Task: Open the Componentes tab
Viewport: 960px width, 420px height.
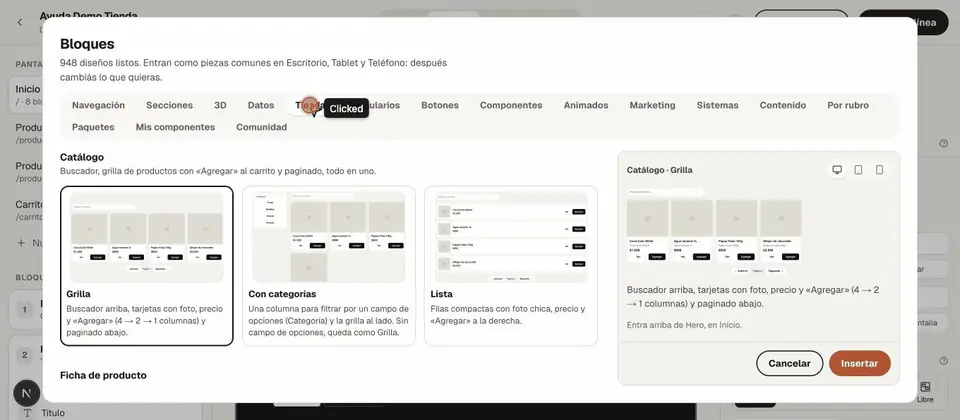Action: pyautogui.click(x=511, y=105)
